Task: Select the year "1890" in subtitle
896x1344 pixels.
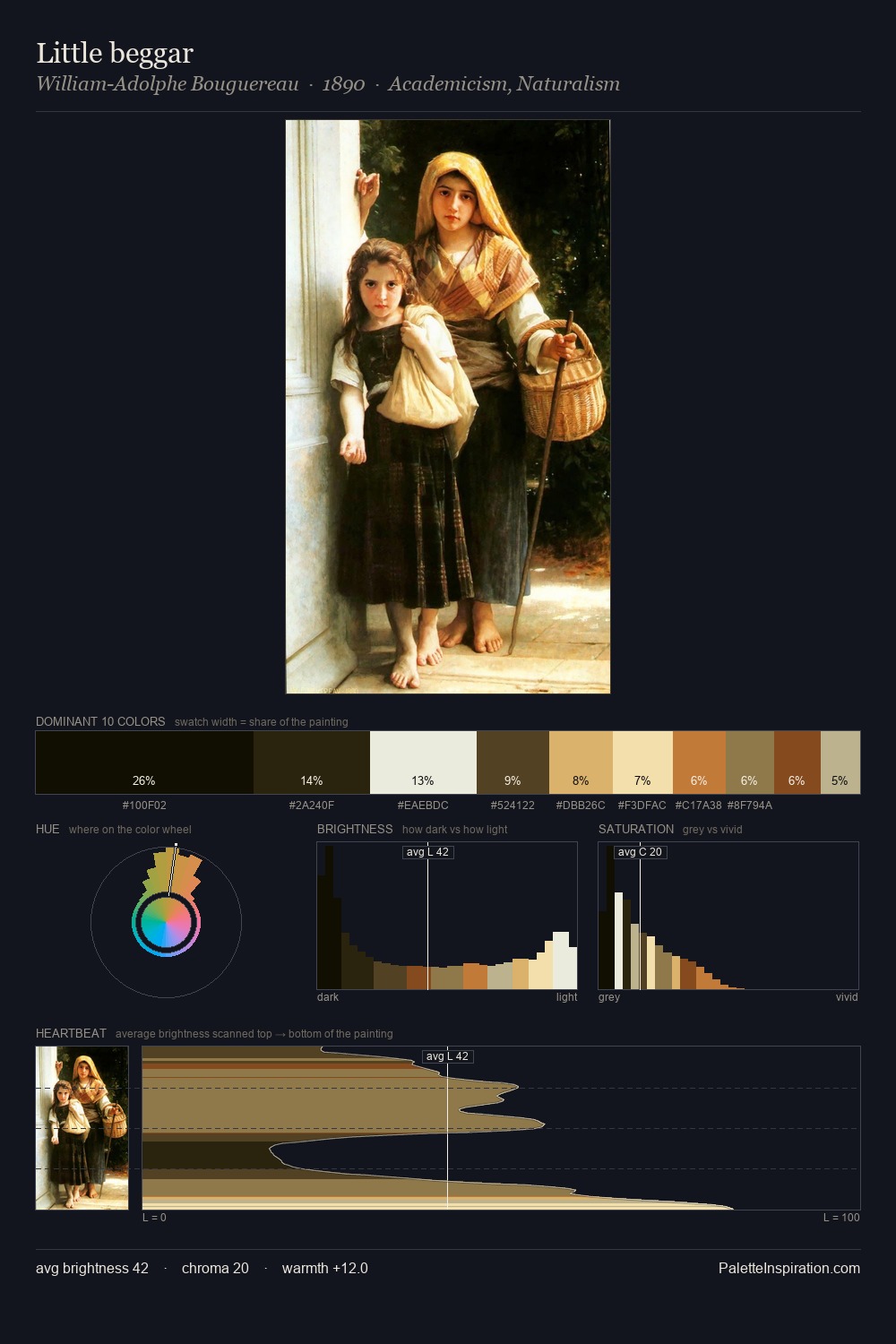Action: pos(343,84)
